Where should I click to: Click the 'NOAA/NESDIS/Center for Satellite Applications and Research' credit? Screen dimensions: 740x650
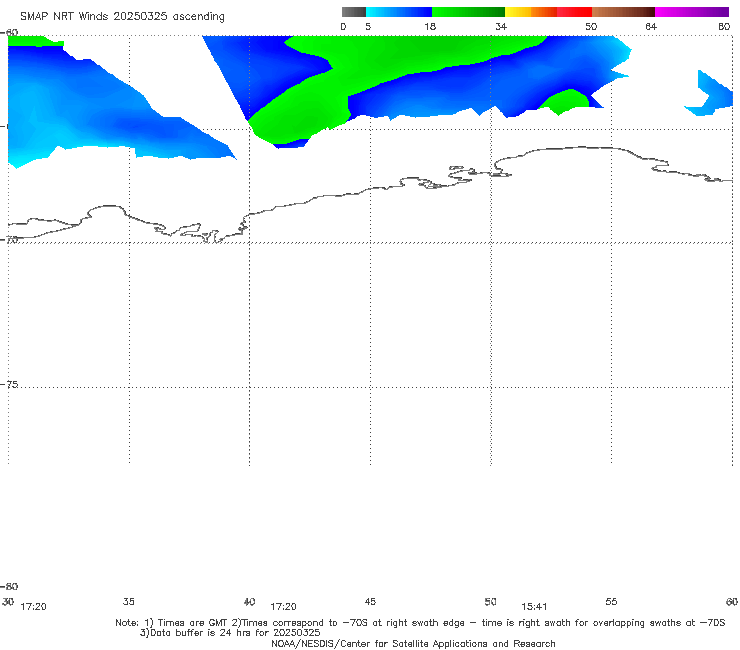coord(413,643)
